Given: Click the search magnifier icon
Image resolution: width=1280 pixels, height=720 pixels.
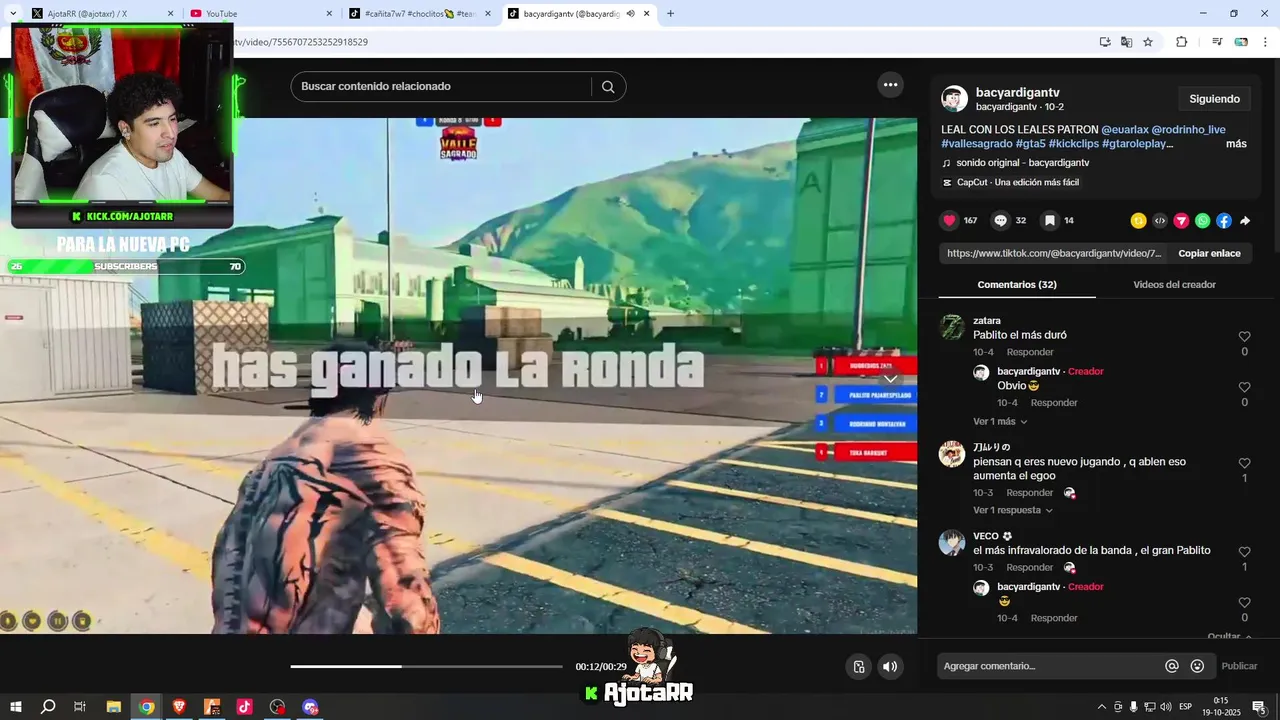Looking at the screenshot, I should click(608, 87).
